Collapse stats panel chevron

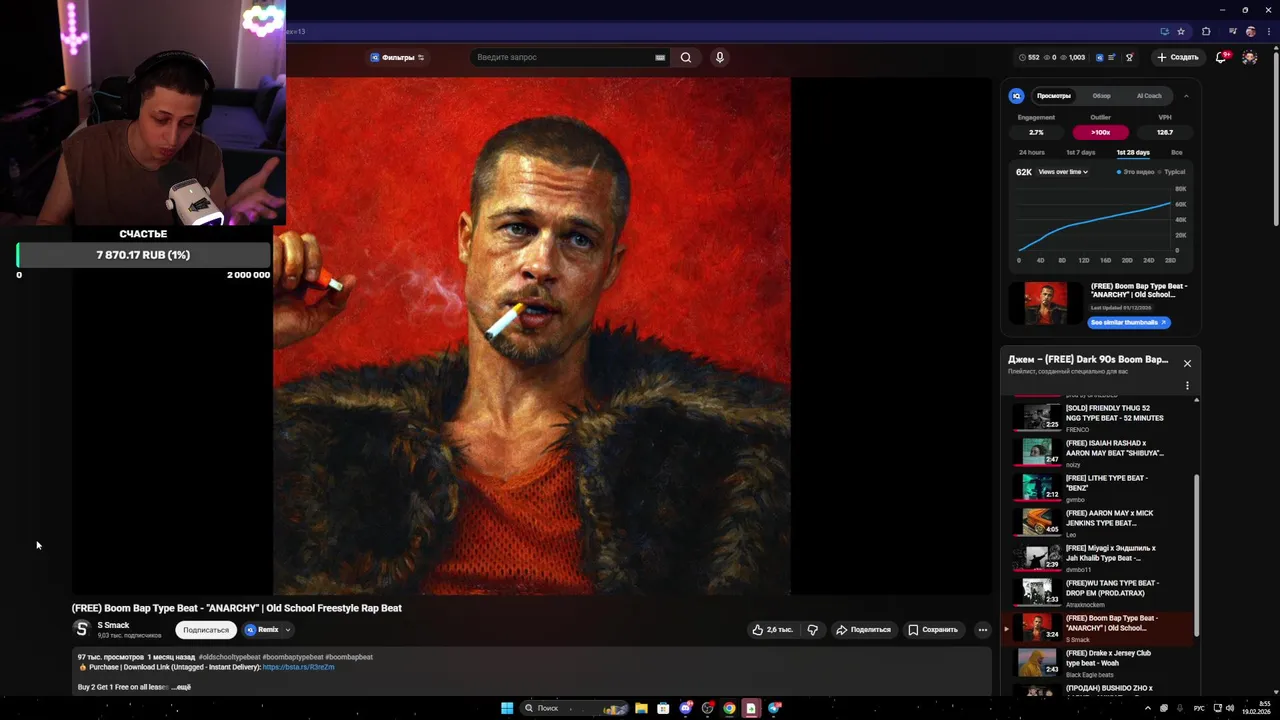point(1186,96)
